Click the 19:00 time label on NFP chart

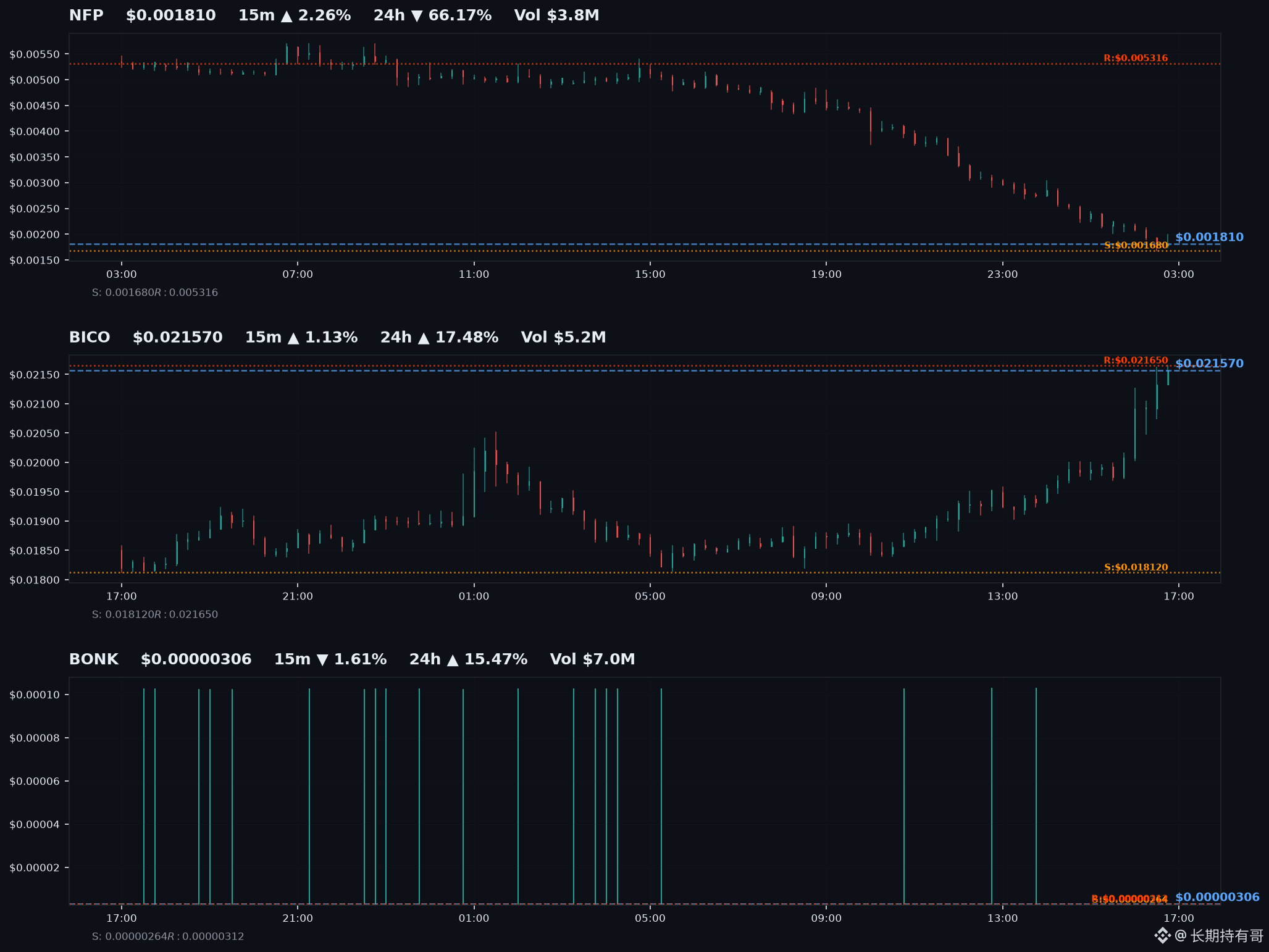tap(826, 274)
